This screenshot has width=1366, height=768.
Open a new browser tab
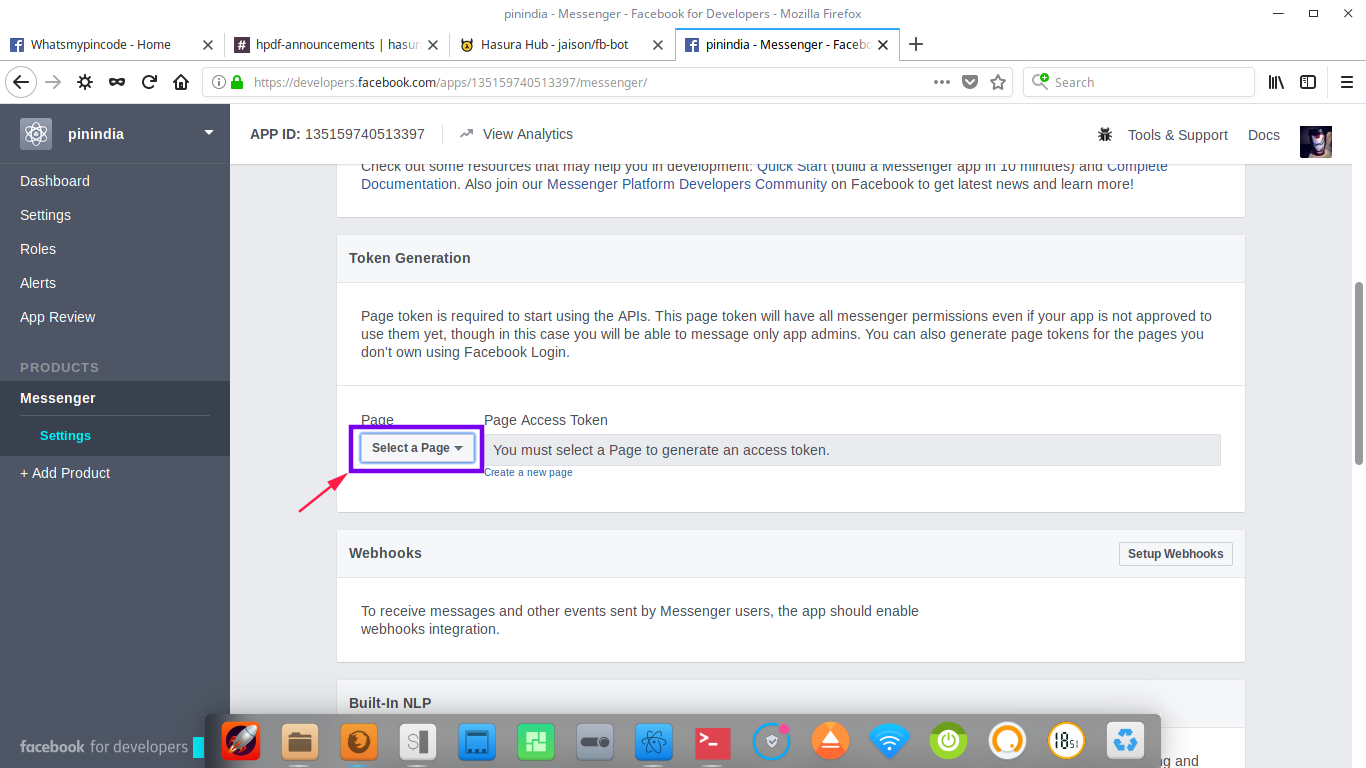pyautogui.click(x=915, y=44)
